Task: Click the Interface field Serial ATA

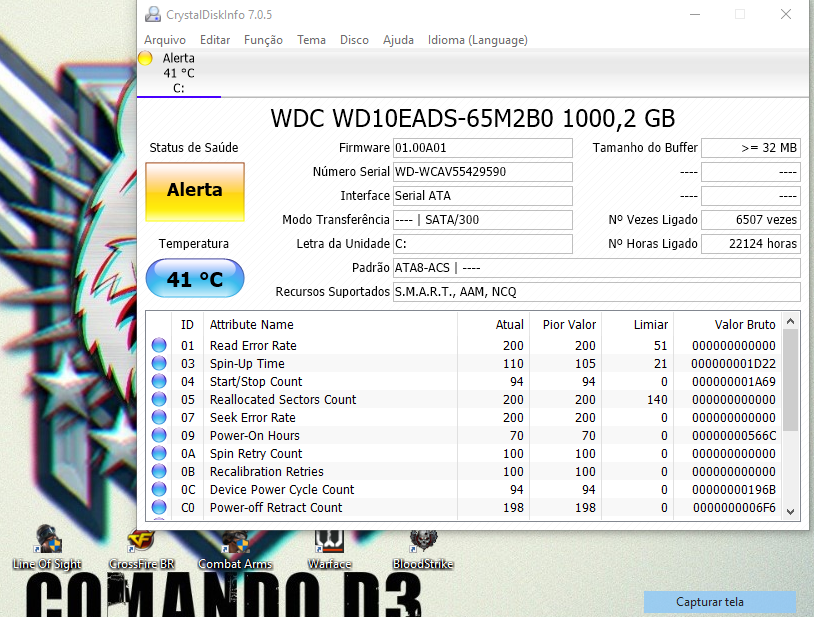Action: tap(483, 196)
